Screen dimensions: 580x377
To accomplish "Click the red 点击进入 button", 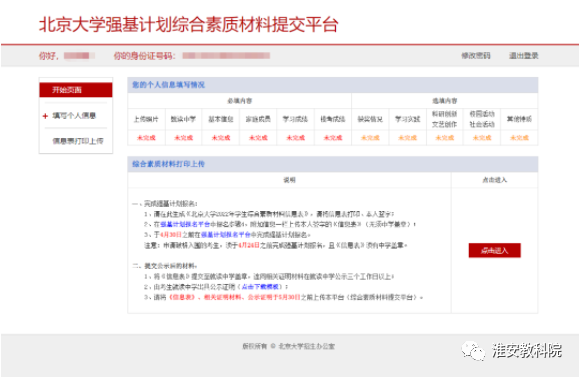I will [x=495, y=250].
